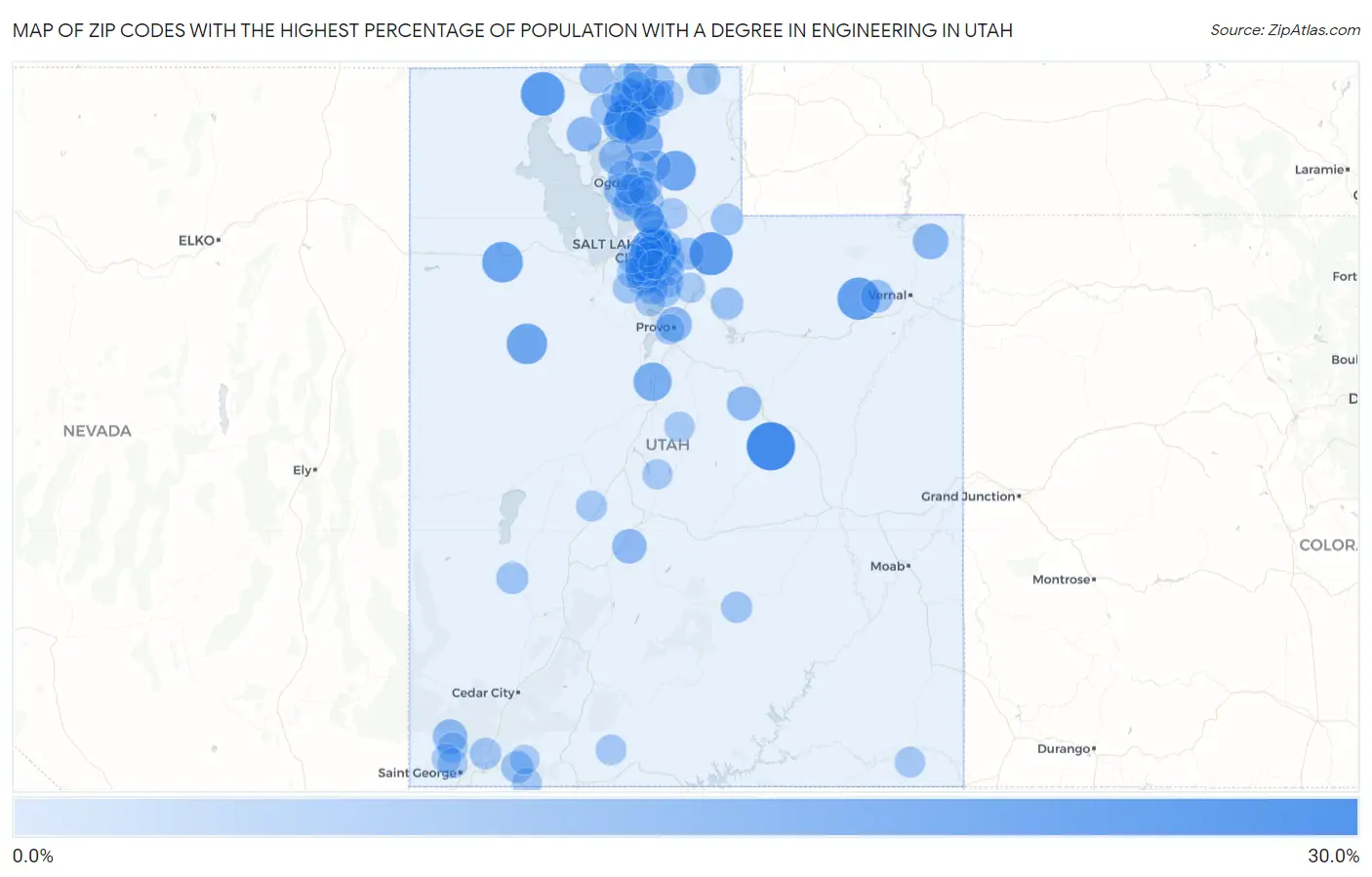Select the large dark bubble southeast of the UTAH label
Viewport: 1372px width, 877px height.
771,447
